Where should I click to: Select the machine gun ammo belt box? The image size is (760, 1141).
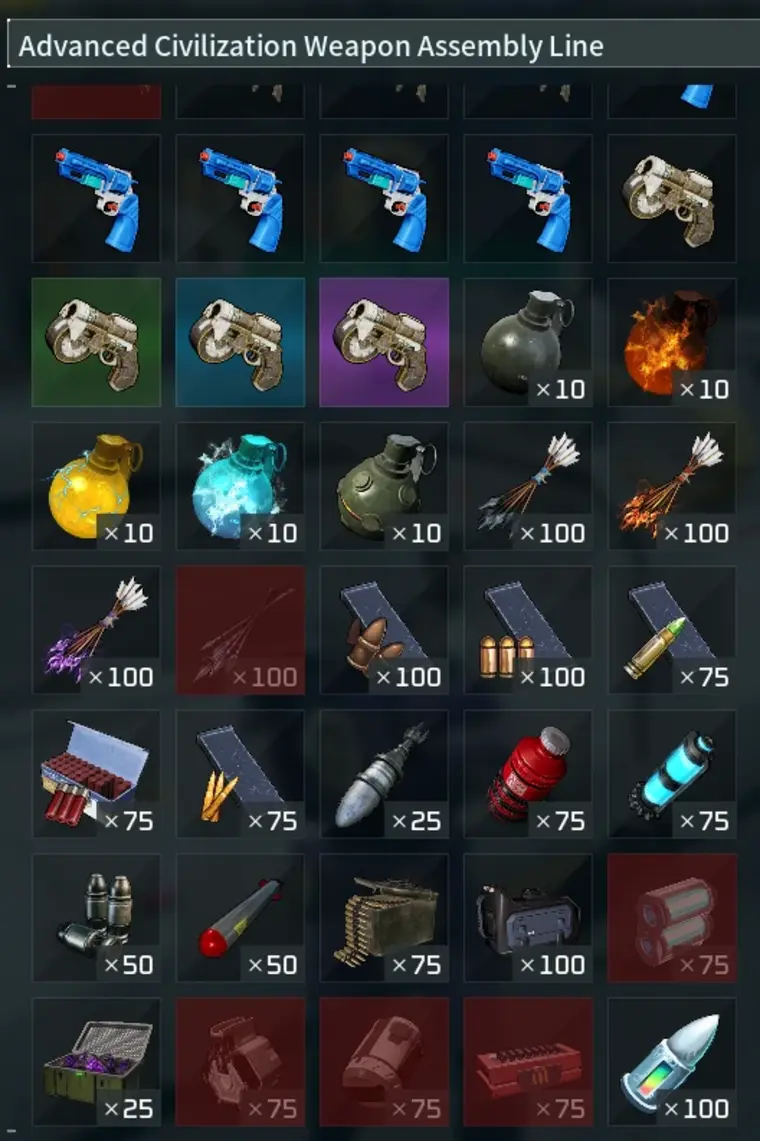384,918
